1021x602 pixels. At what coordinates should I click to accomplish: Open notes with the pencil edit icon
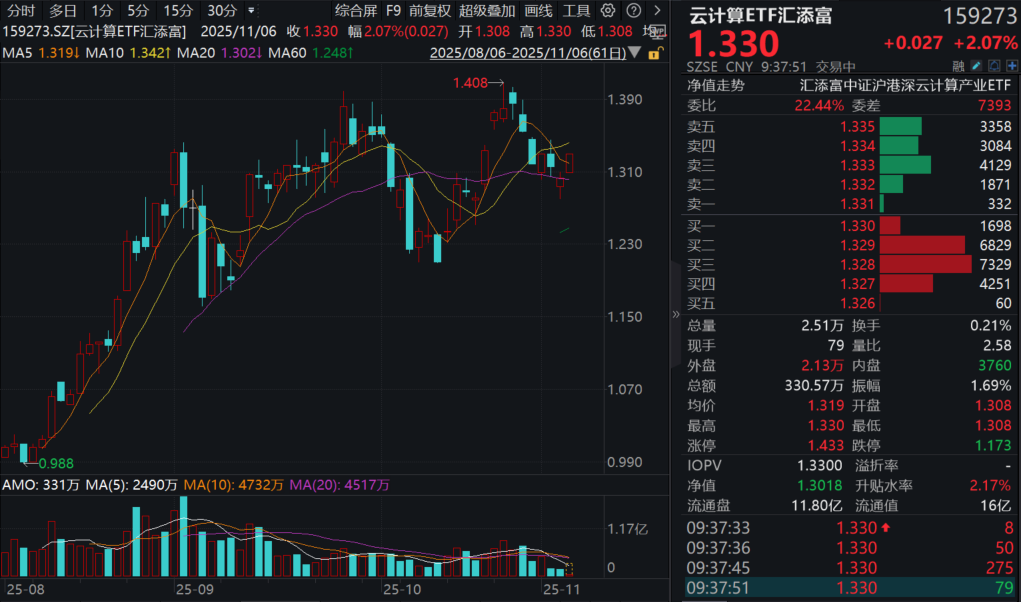pos(976,64)
